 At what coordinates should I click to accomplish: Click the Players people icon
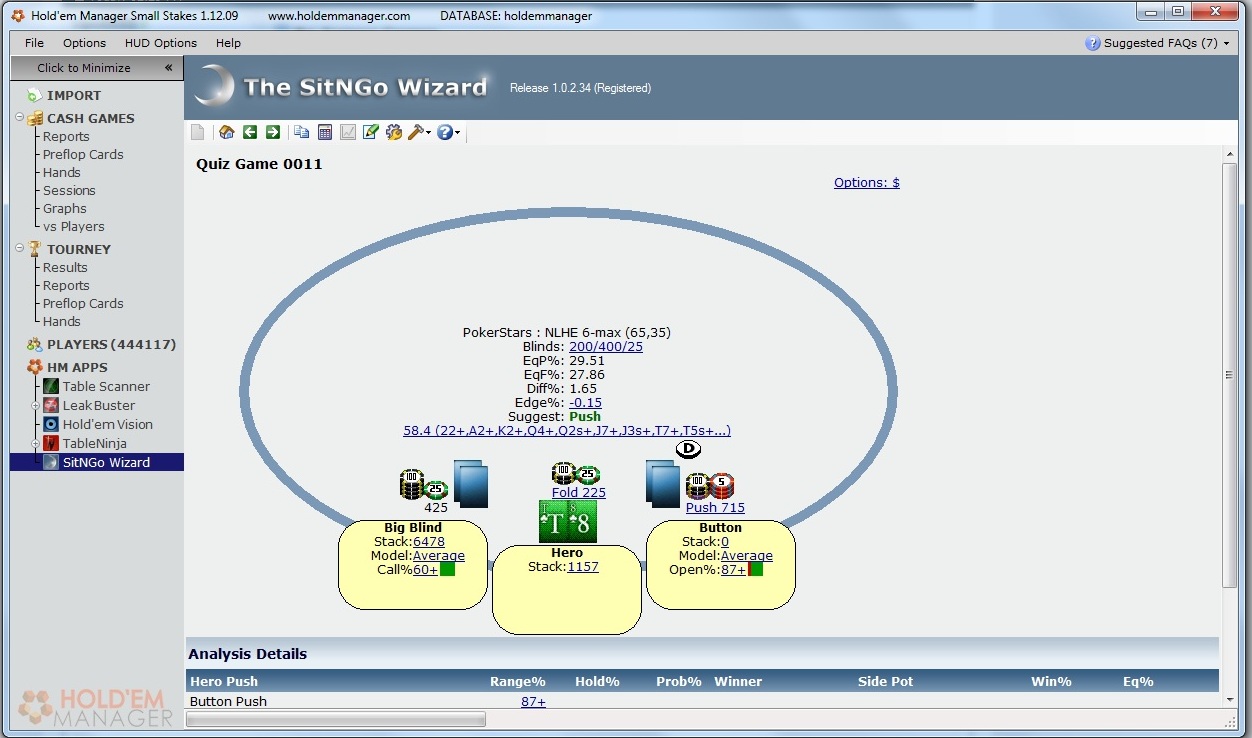[x=34, y=344]
